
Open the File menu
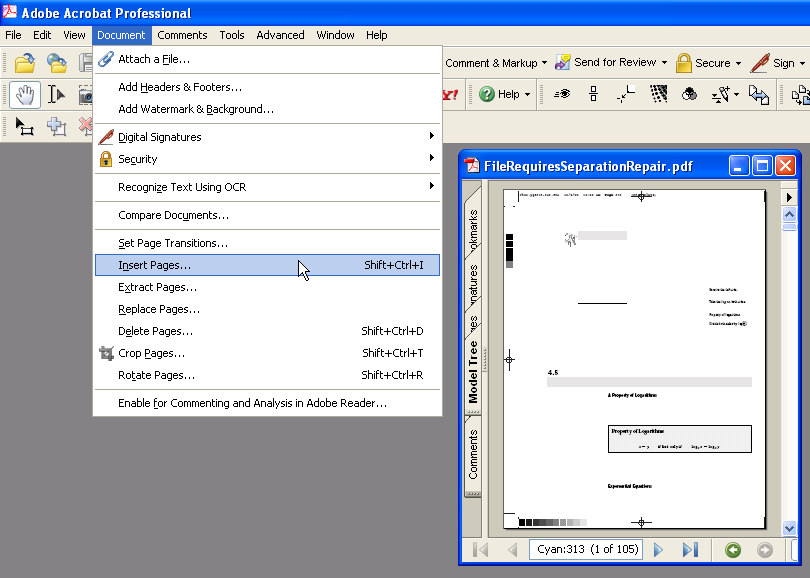13,35
